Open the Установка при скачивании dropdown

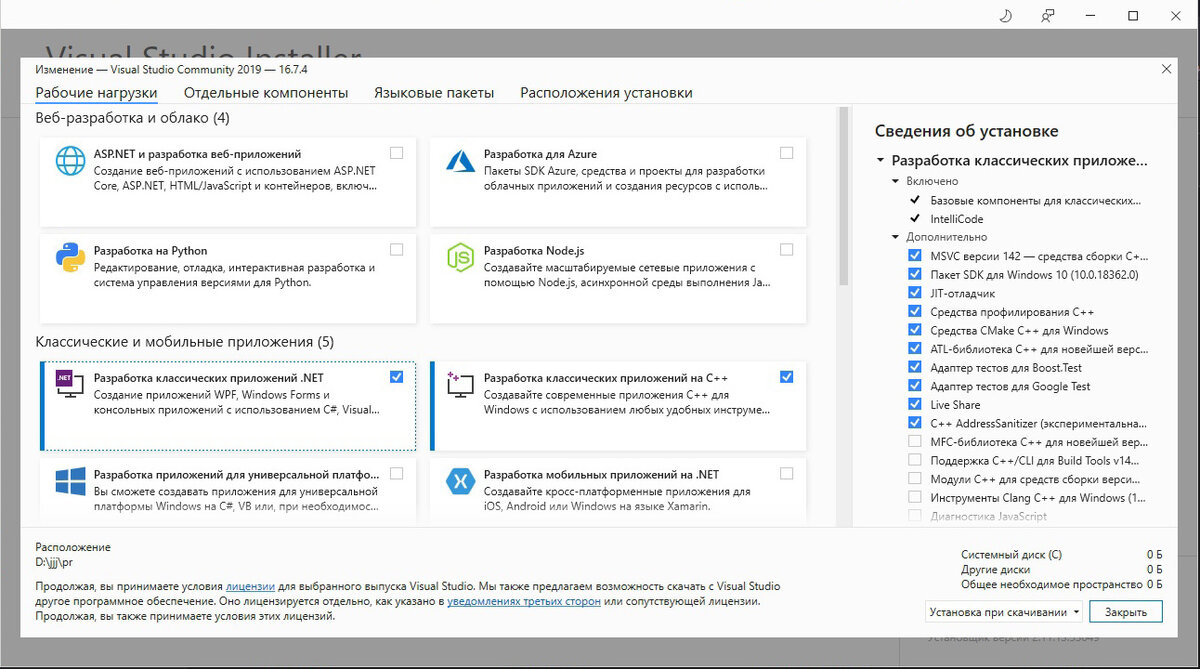tap(1004, 612)
